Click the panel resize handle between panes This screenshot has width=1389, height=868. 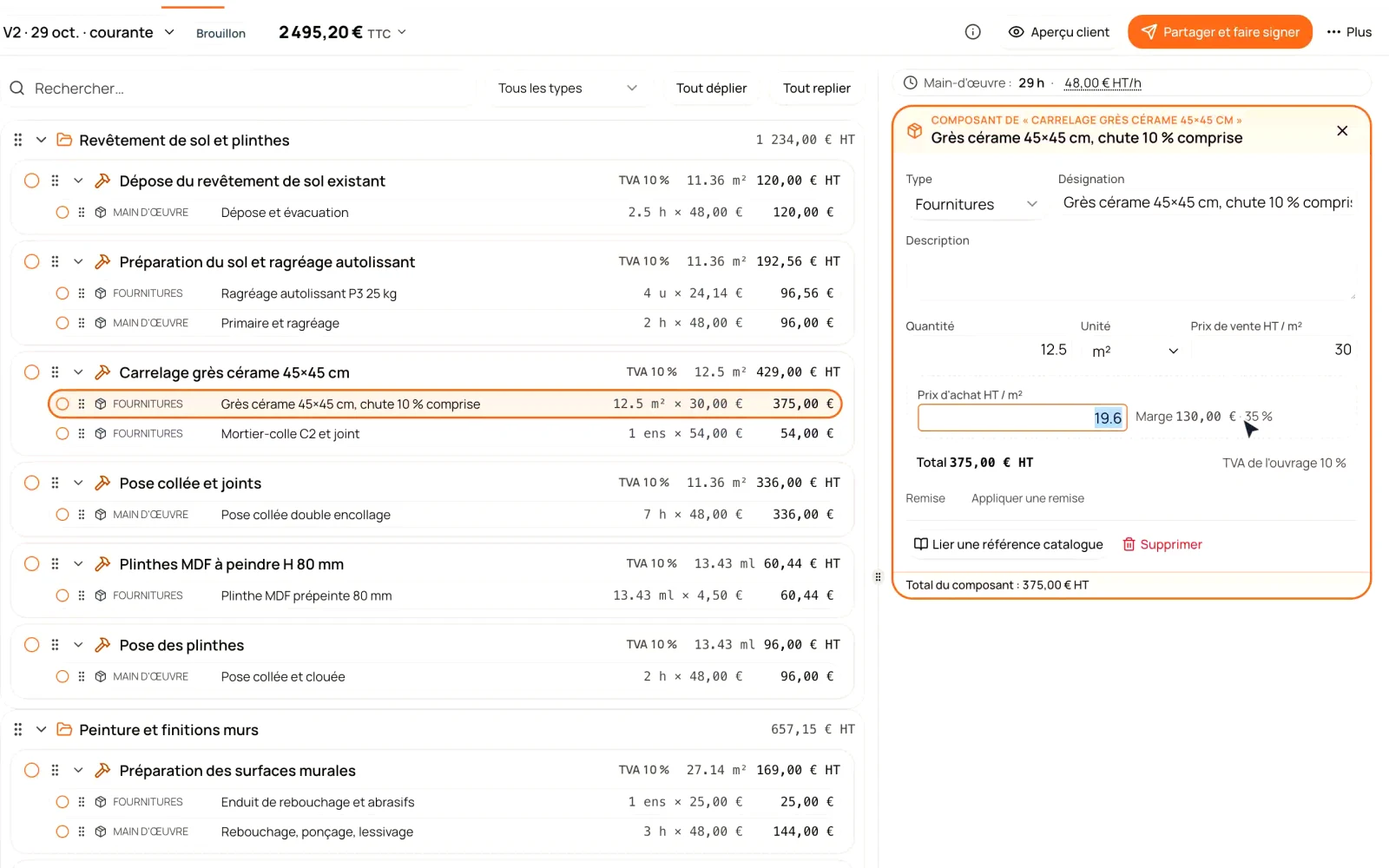click(x=878, y=576)
